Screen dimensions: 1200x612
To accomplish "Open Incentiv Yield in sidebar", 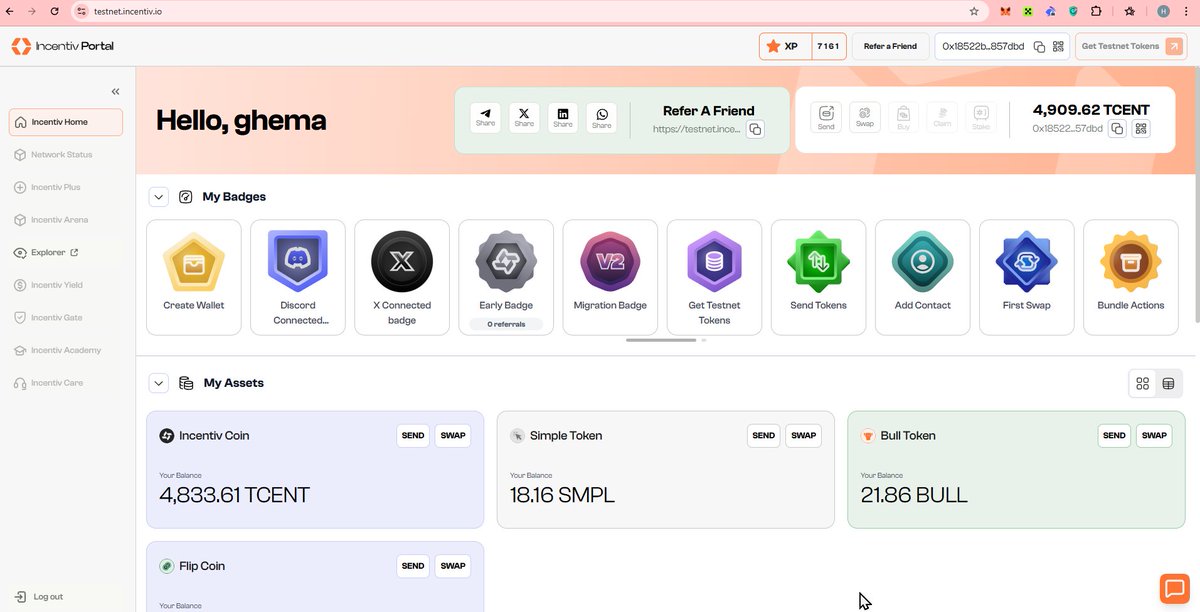I will [66, 285].
